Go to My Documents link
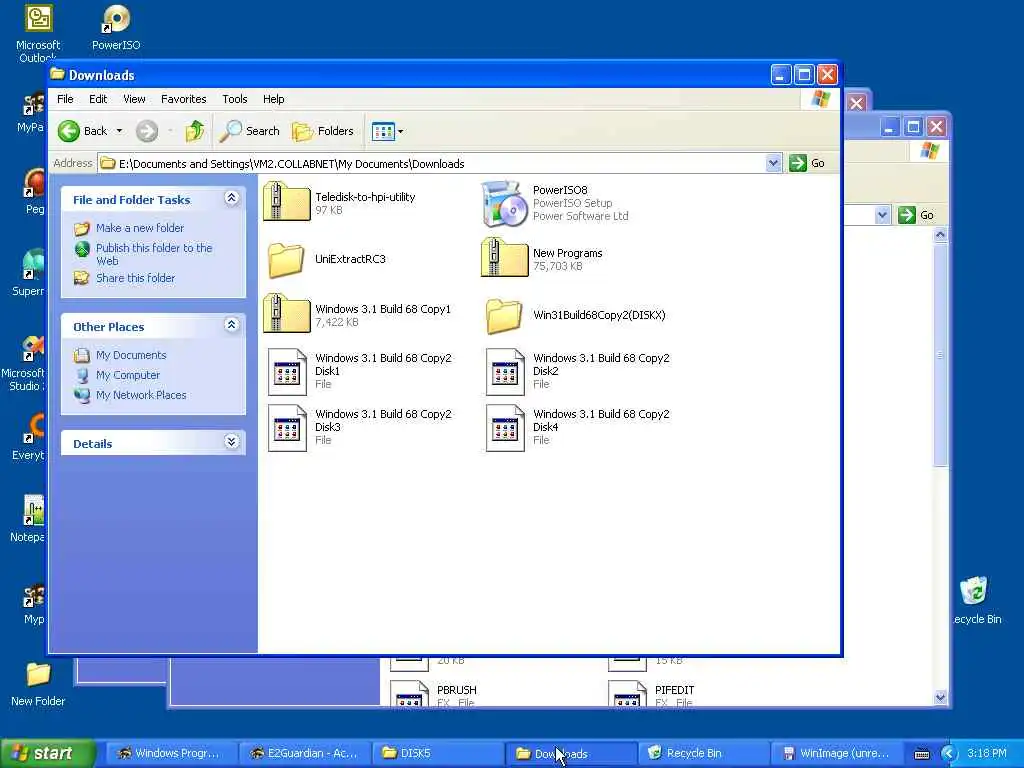 click(131, 355)
